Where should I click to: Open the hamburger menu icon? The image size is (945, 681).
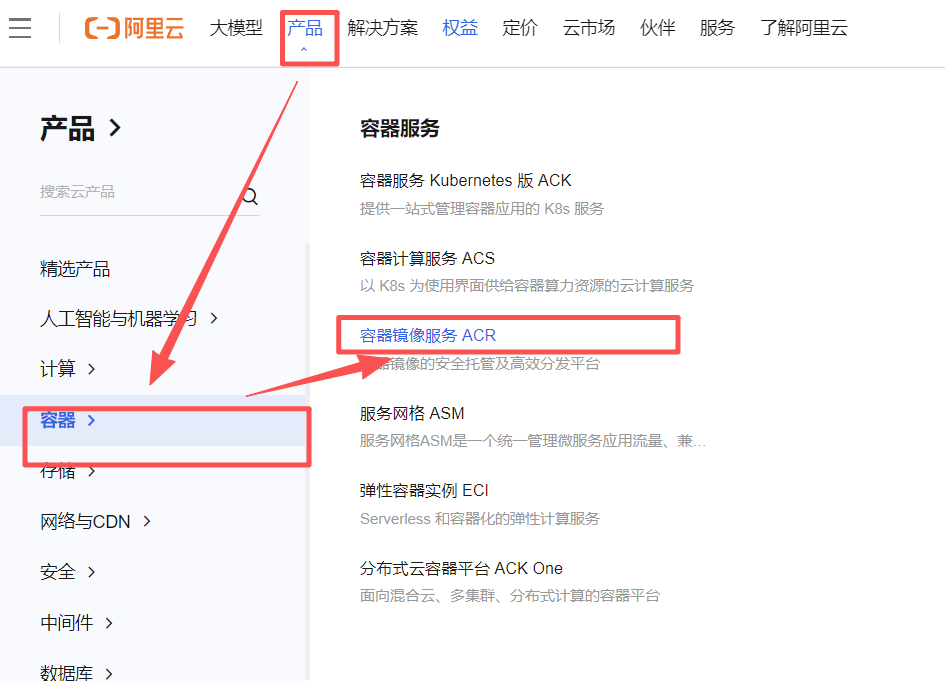[x=20, y=28]
